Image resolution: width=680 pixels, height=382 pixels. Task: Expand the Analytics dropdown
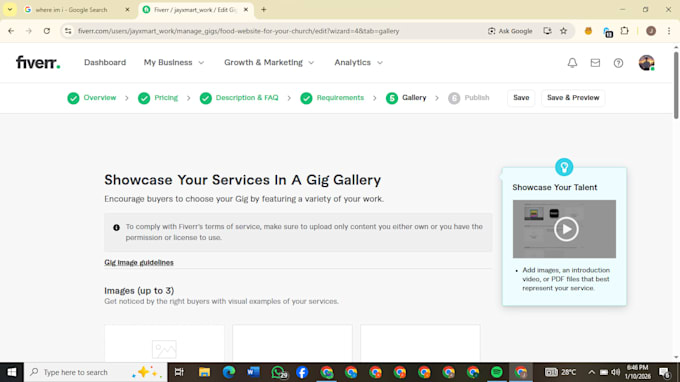pyautogui.click(x=359, y=62)
